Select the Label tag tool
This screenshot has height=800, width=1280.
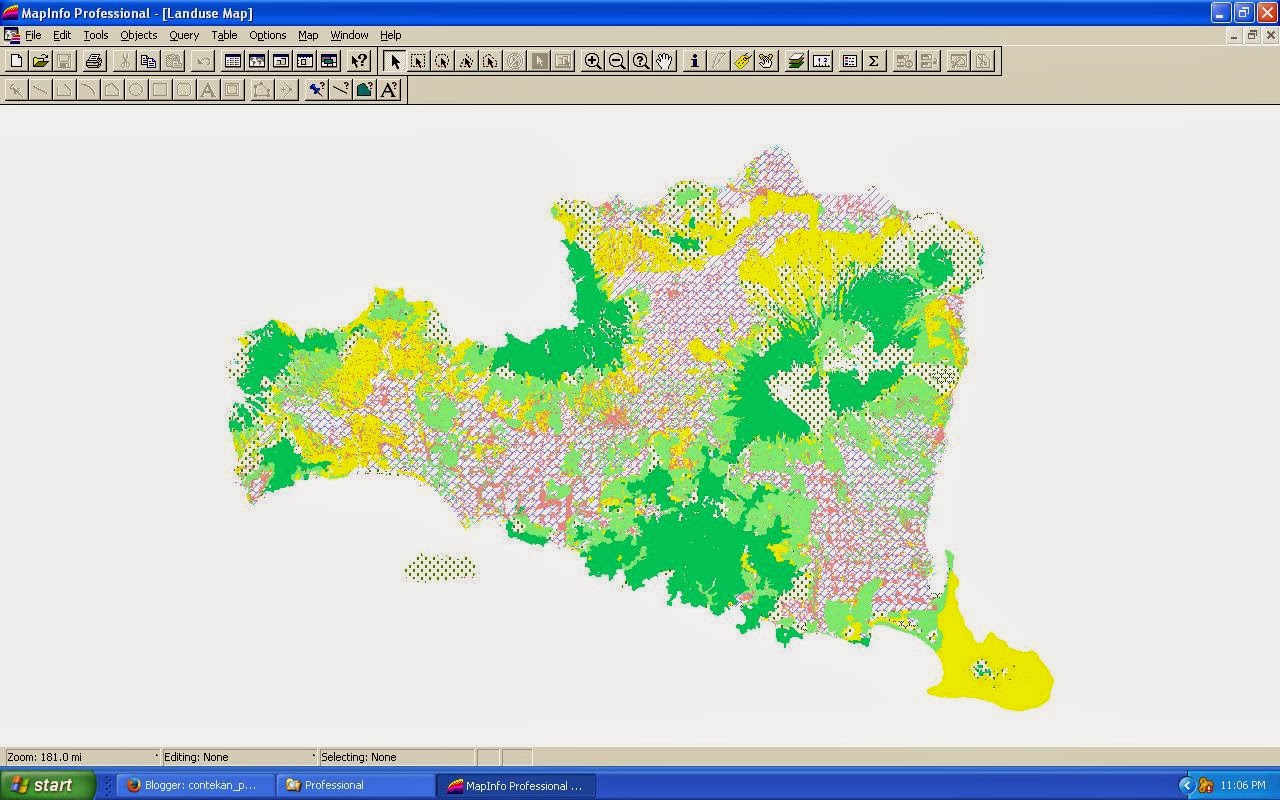pyautogui.click(x=743, y=61)
